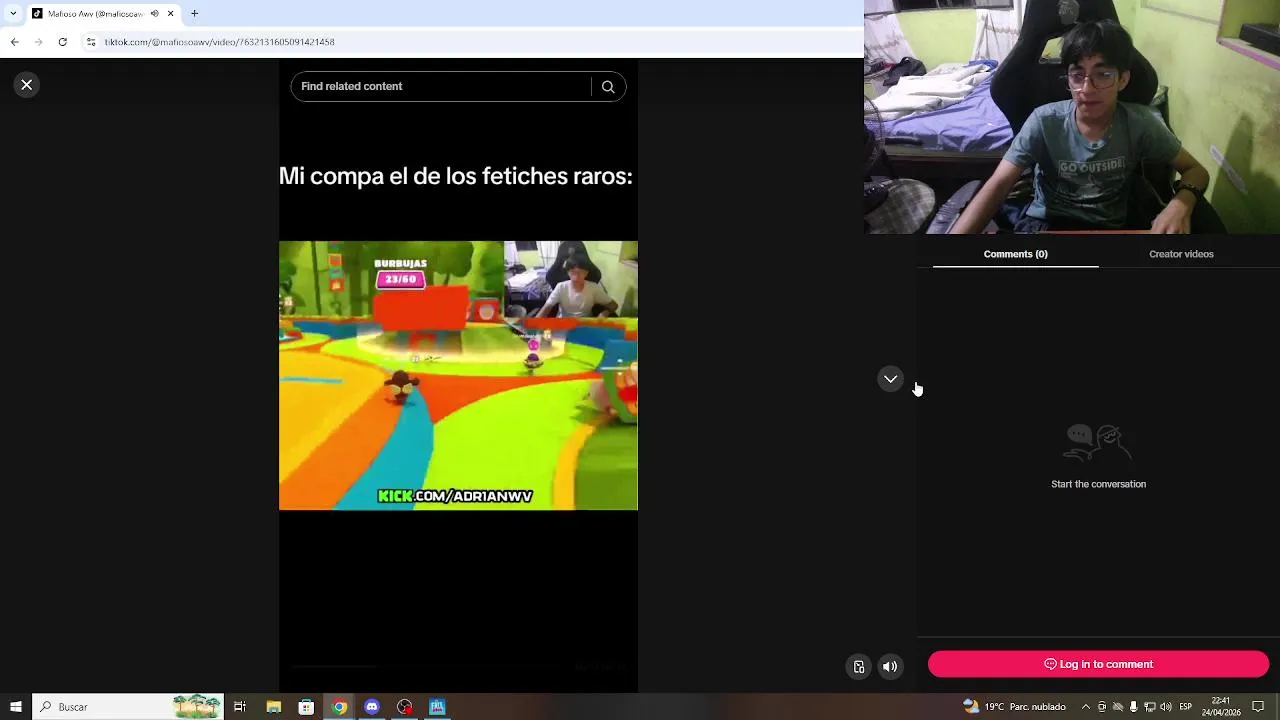Click the Buscar taskbar search box
1280x720 pixels.
pyautogui.click(x=128, y=707)
